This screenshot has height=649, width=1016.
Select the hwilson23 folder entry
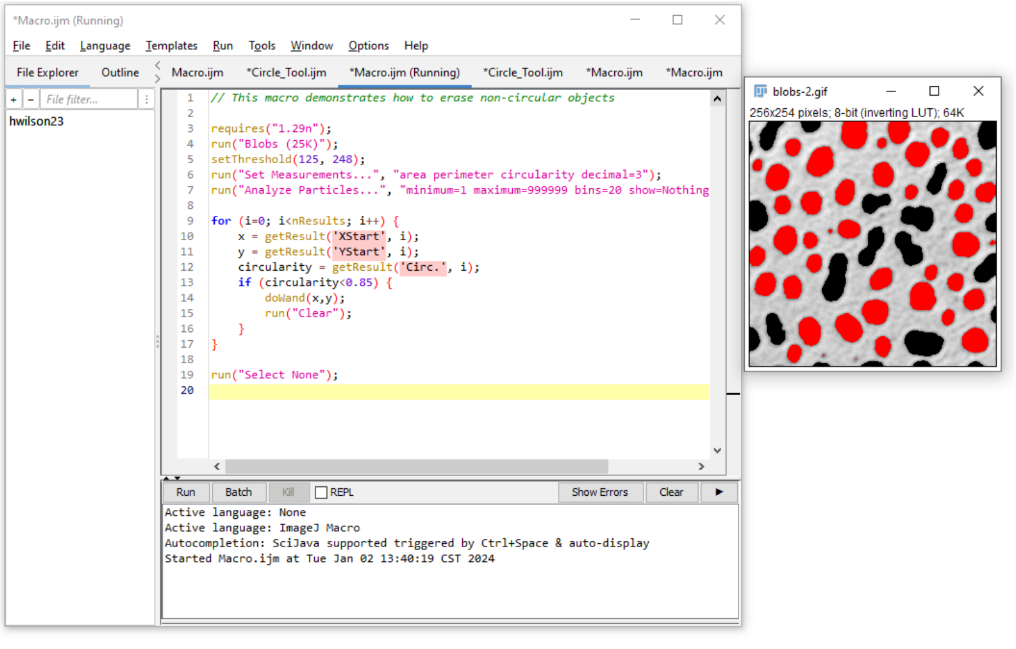pyautogui.click(x=36, y=121)
